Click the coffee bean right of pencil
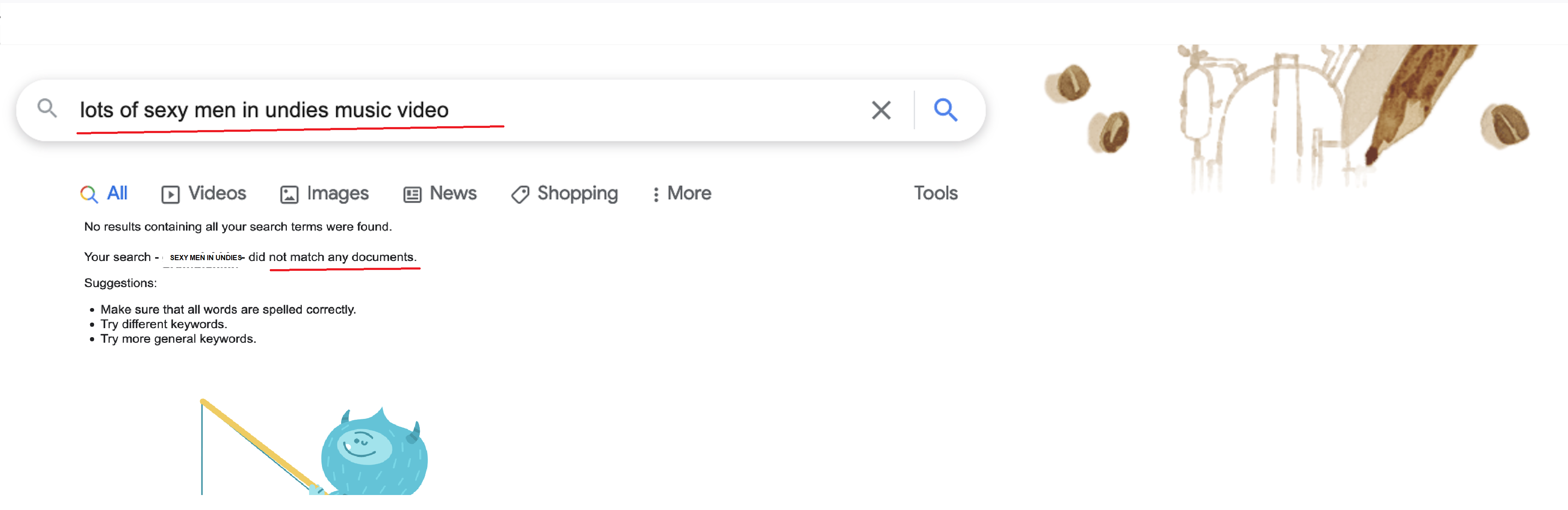This screenshot has height=510, width=1568. coord(1505,125)
